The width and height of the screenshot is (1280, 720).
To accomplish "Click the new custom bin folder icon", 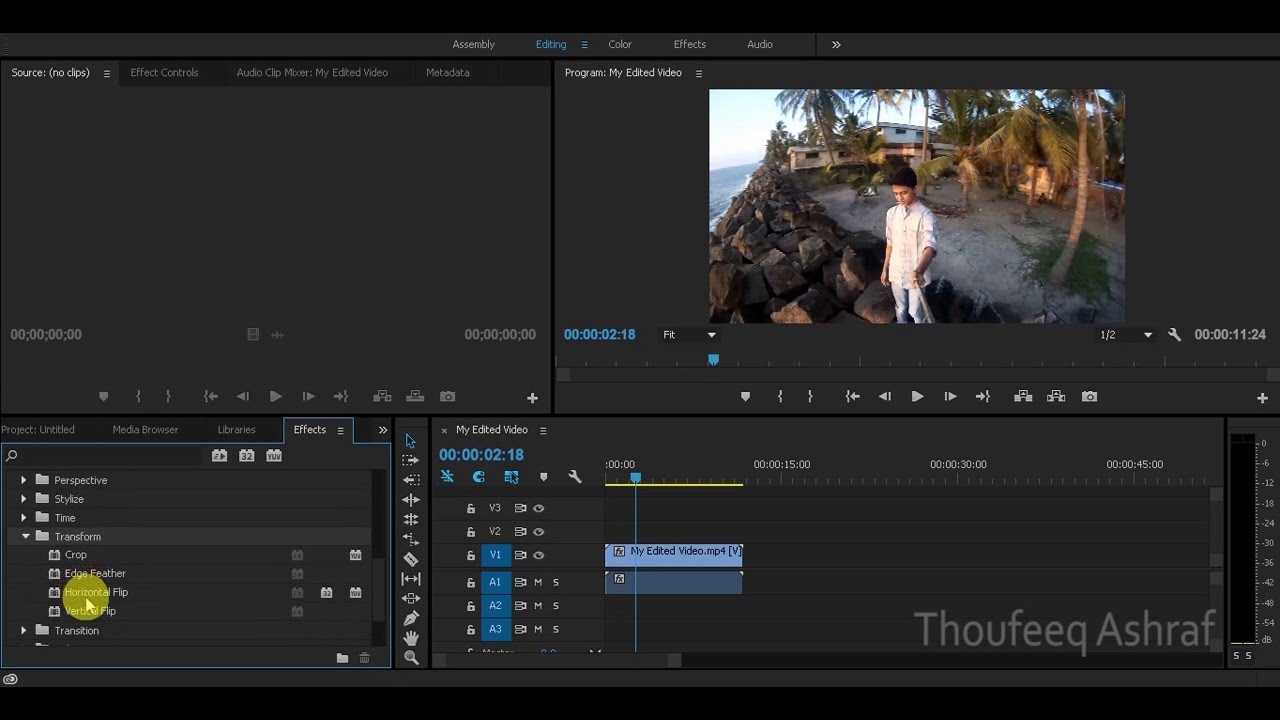I will (342, 658).
